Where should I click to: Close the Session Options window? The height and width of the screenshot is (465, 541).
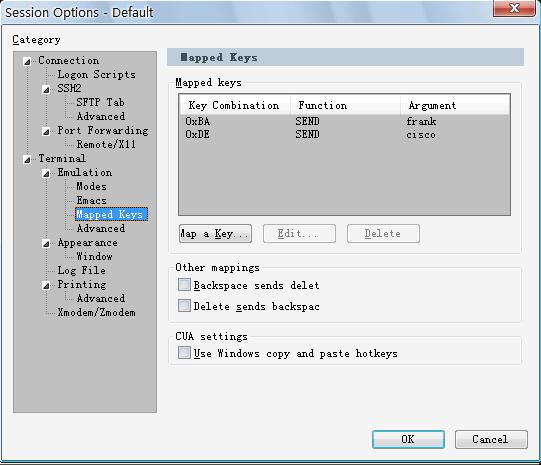coord(514,8)
